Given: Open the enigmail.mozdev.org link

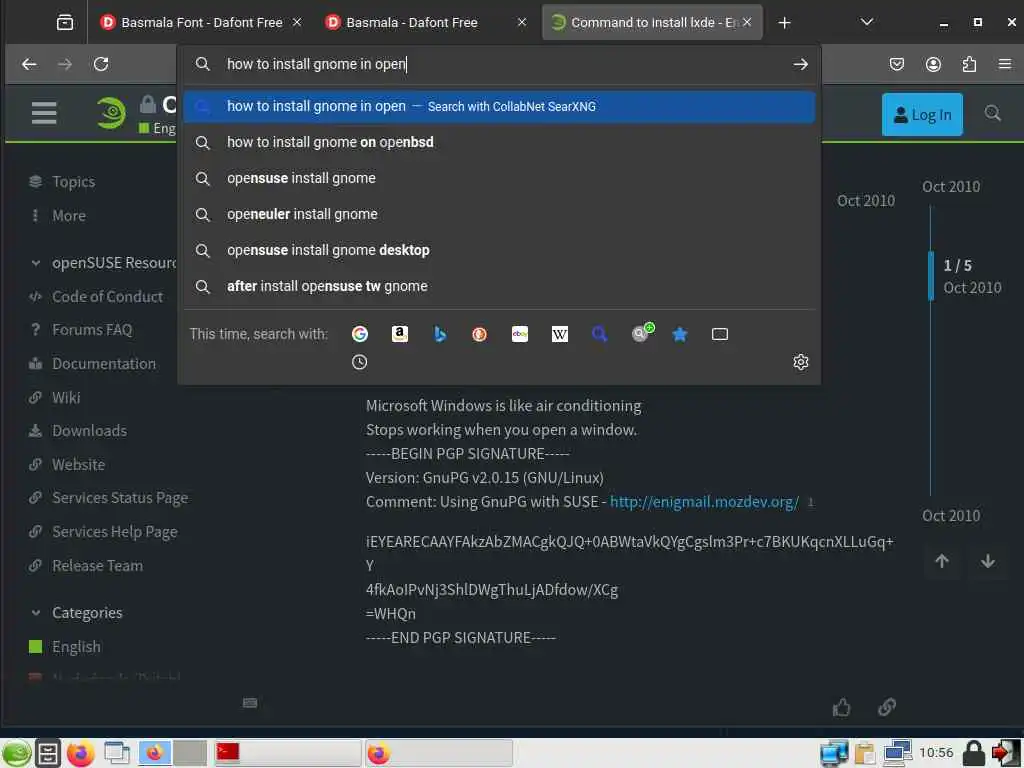Looking at the screenshot, I should pyautogui.click(x=704, y=502).
